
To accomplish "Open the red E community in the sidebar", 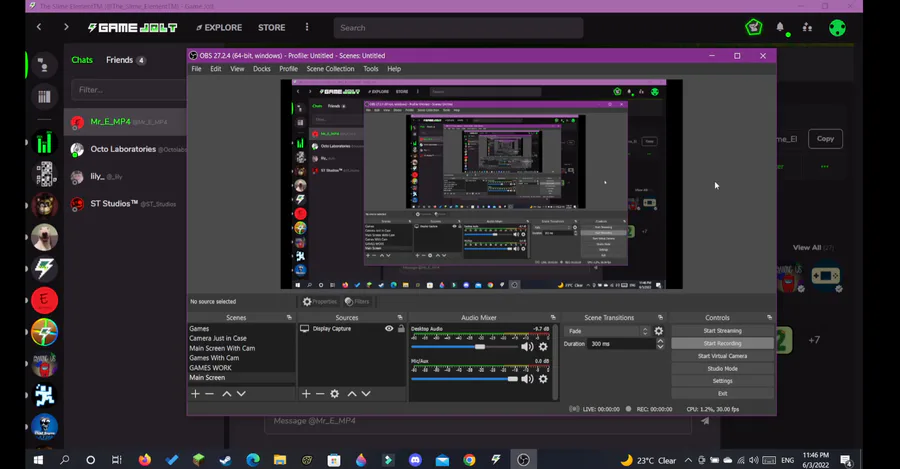I will point(44,300).
